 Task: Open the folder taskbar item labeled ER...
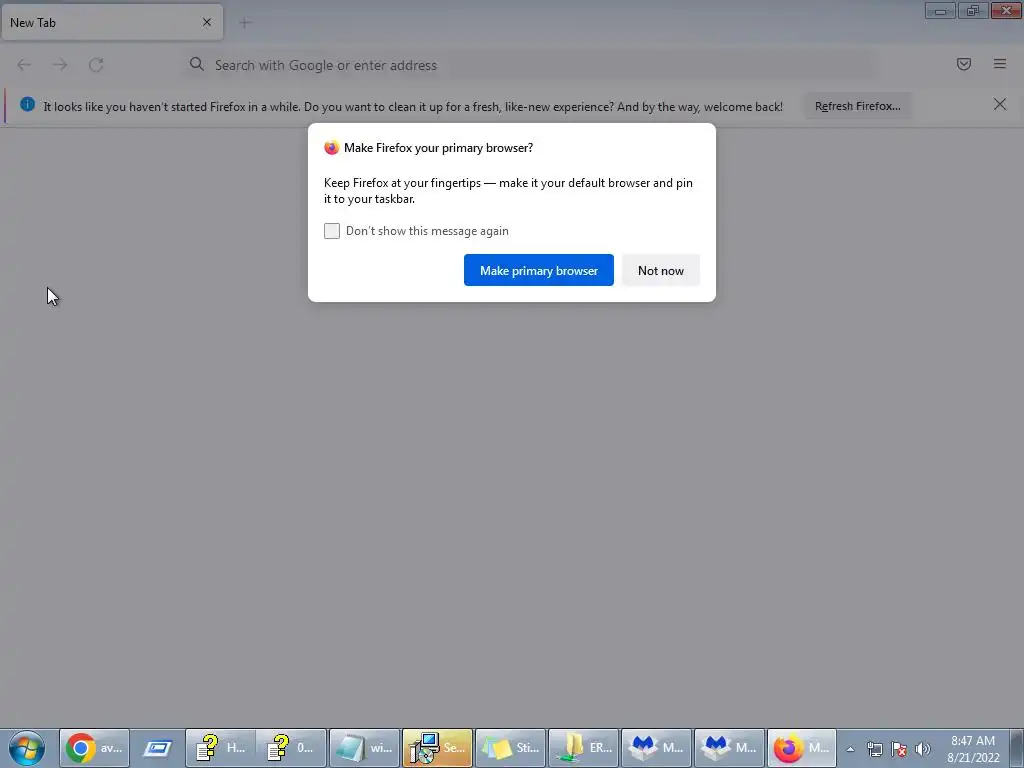click(583, 748)
